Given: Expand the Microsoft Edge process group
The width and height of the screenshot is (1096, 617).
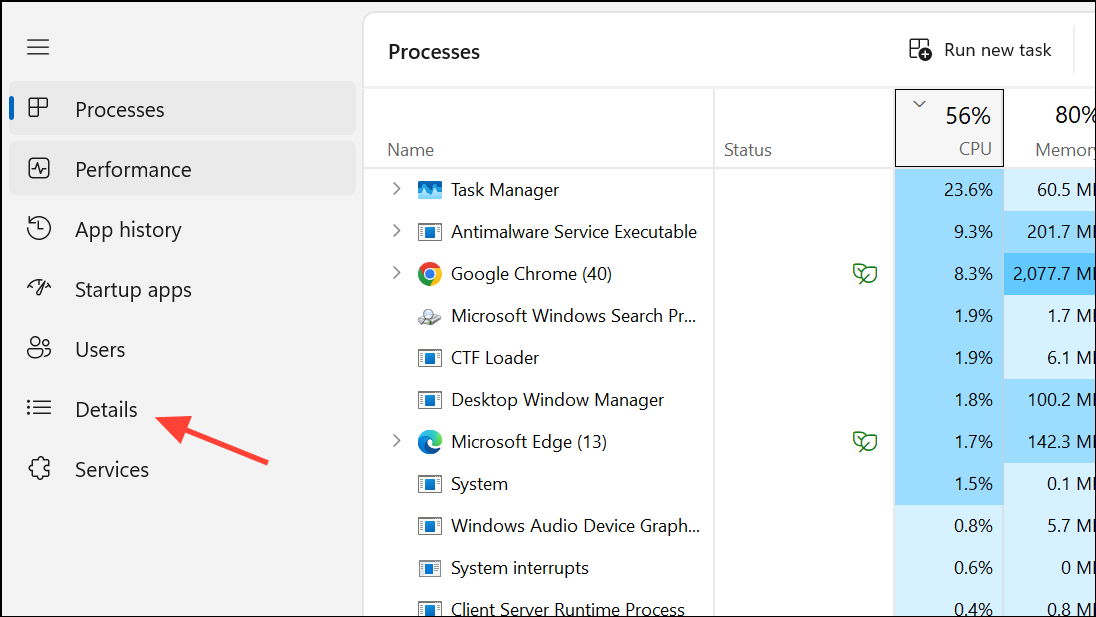Looking at the screenshot, I should (x=396, y=441).
